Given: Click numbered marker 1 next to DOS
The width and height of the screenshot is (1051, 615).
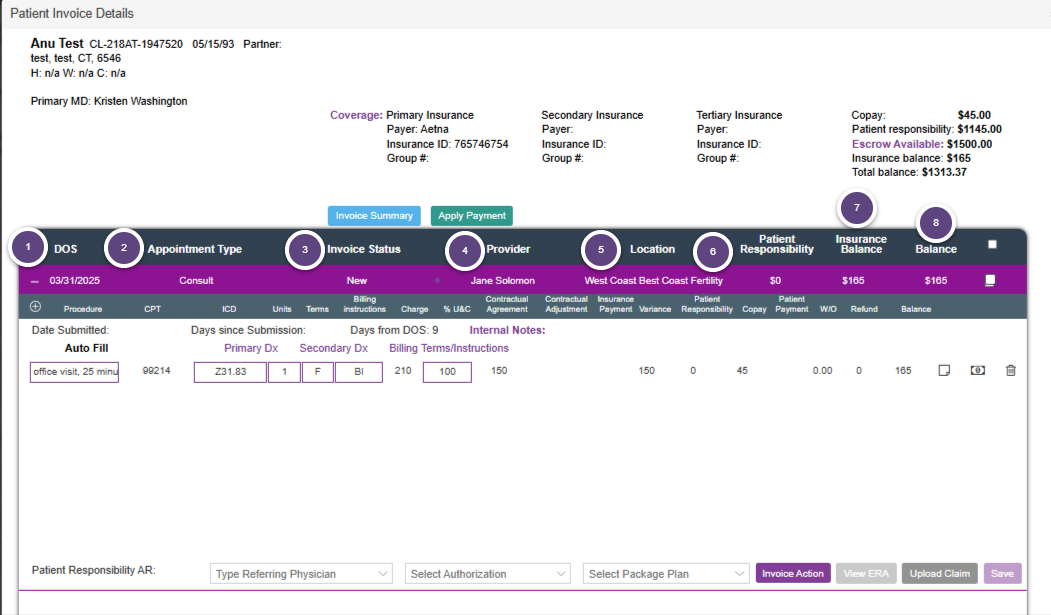Looking at the screenshot, I should (29, 248).
